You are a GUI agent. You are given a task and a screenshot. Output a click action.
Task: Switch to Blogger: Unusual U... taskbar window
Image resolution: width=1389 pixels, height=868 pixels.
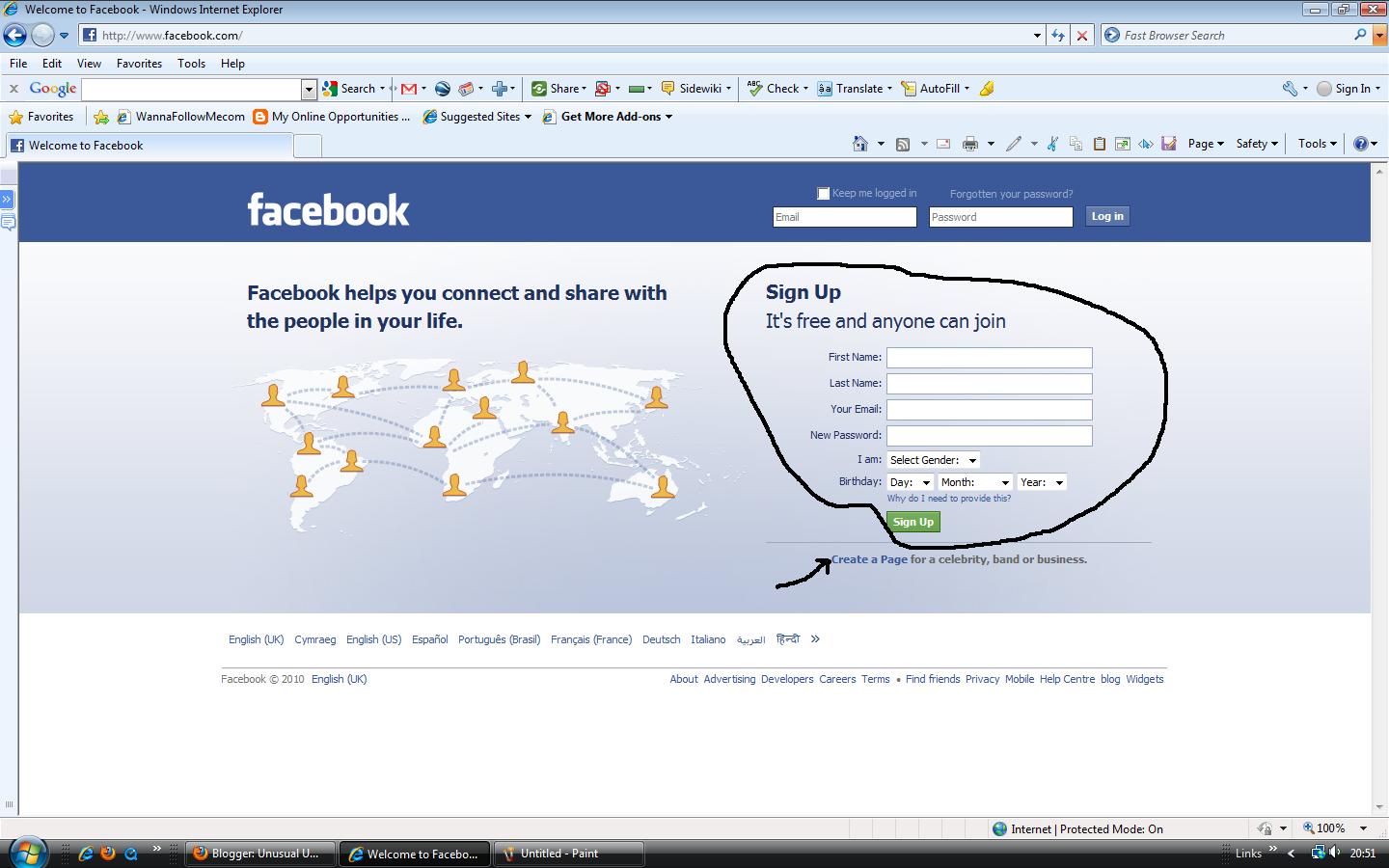click(260, 854)
